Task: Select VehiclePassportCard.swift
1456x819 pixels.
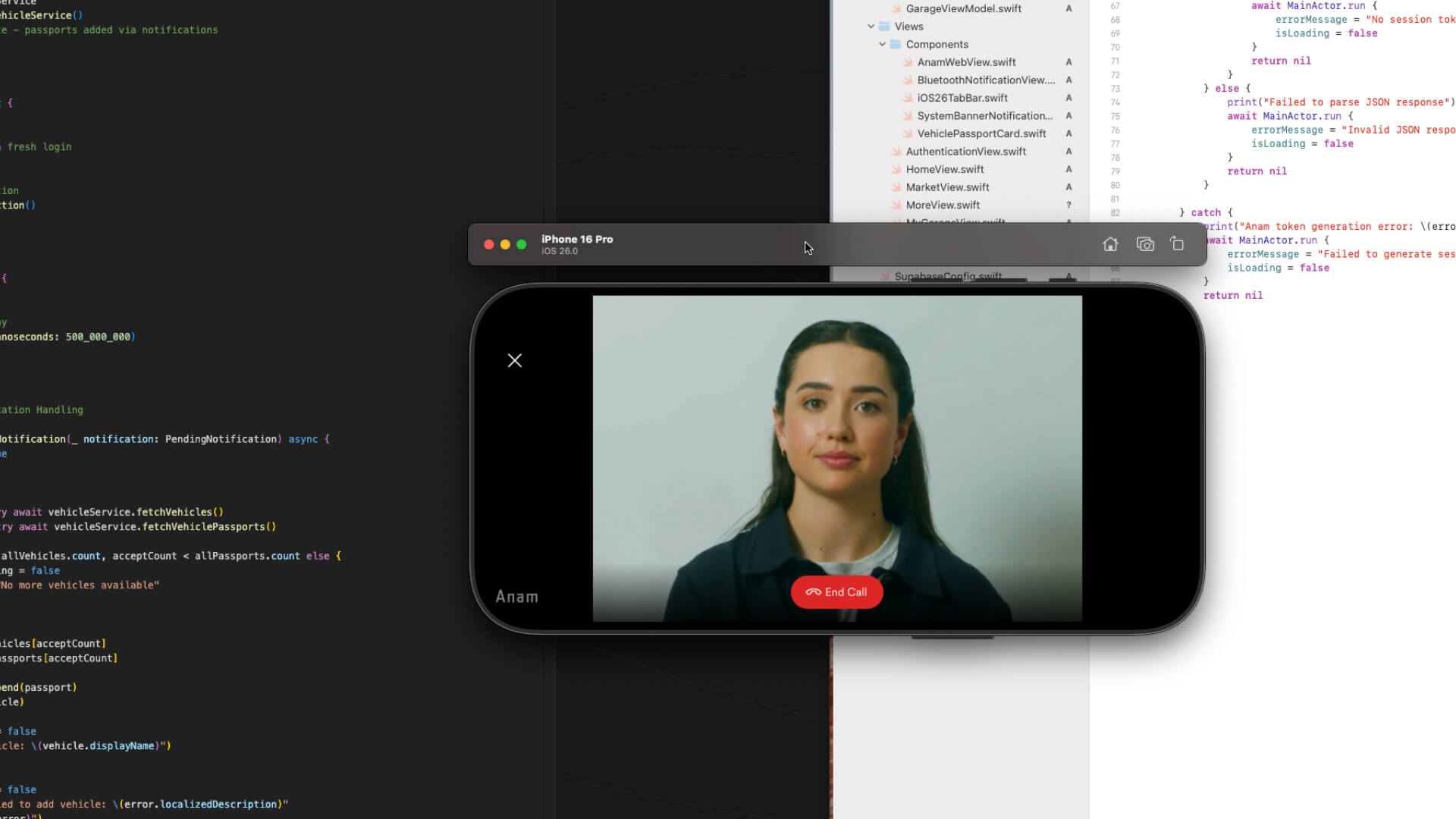Action: (x=981, y=133)
